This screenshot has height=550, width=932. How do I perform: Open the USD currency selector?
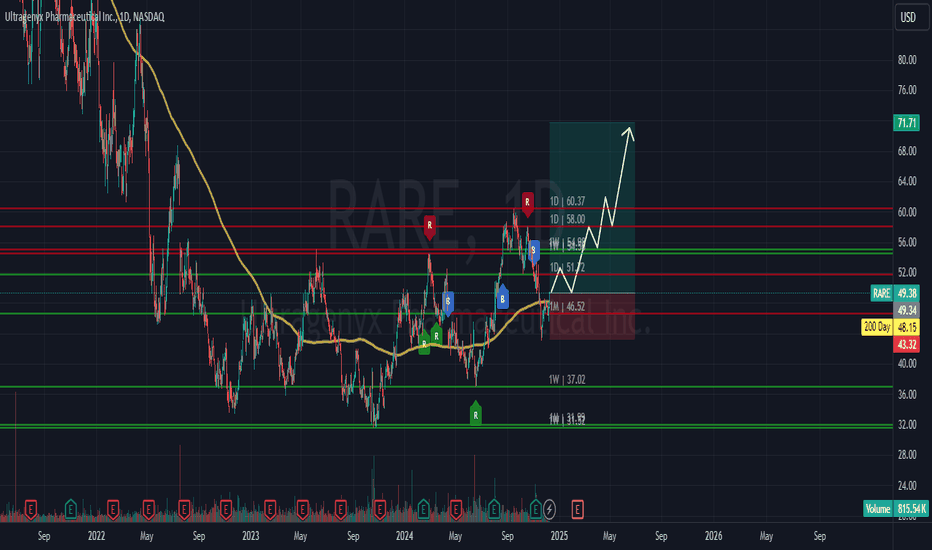pyautogui.click(x=908, y=17)
